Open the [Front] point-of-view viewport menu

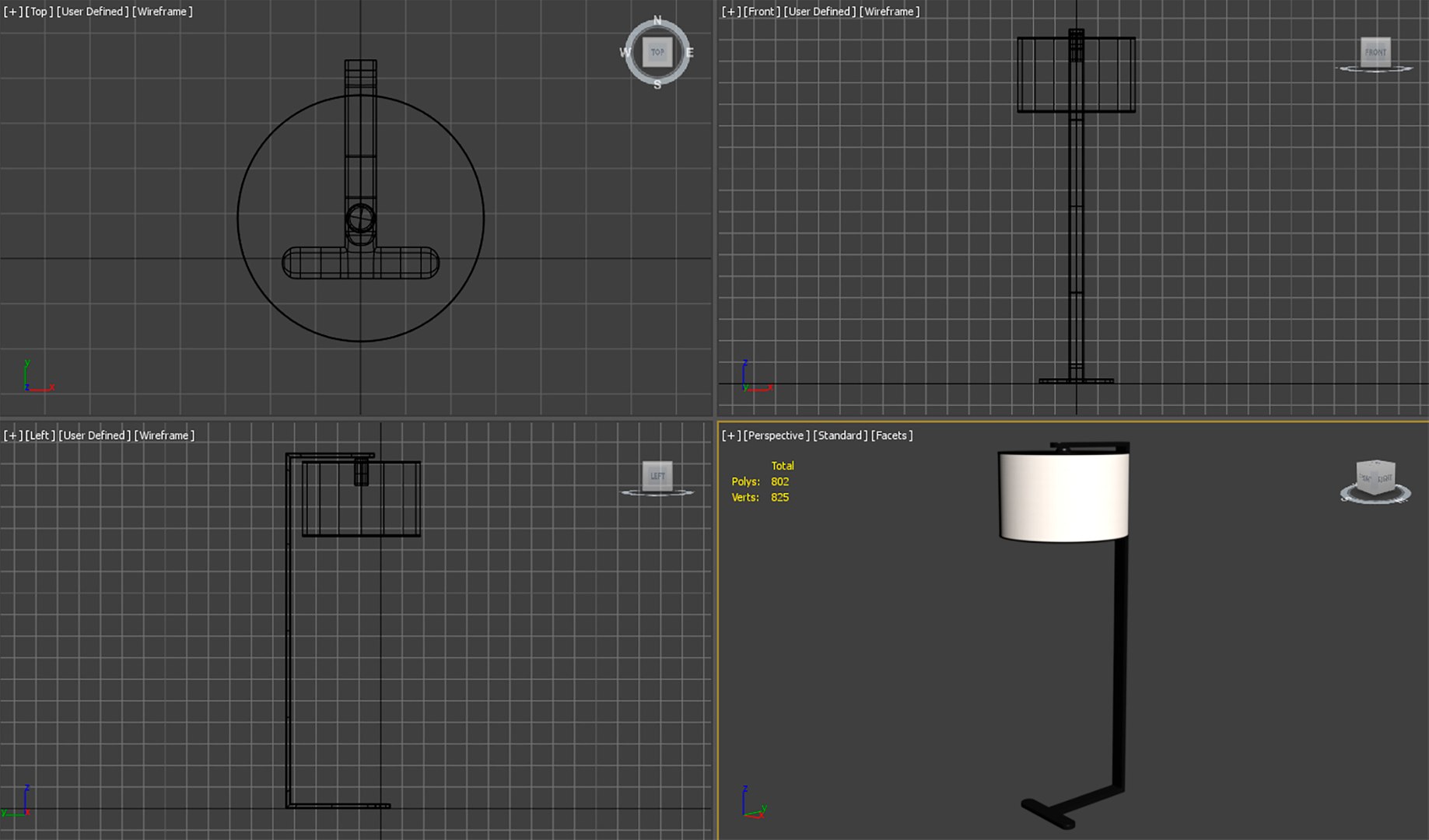762,12
